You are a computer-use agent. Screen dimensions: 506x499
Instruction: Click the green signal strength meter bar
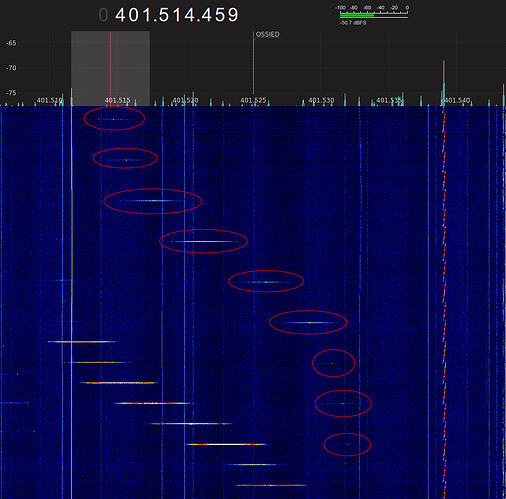point(357,15)
